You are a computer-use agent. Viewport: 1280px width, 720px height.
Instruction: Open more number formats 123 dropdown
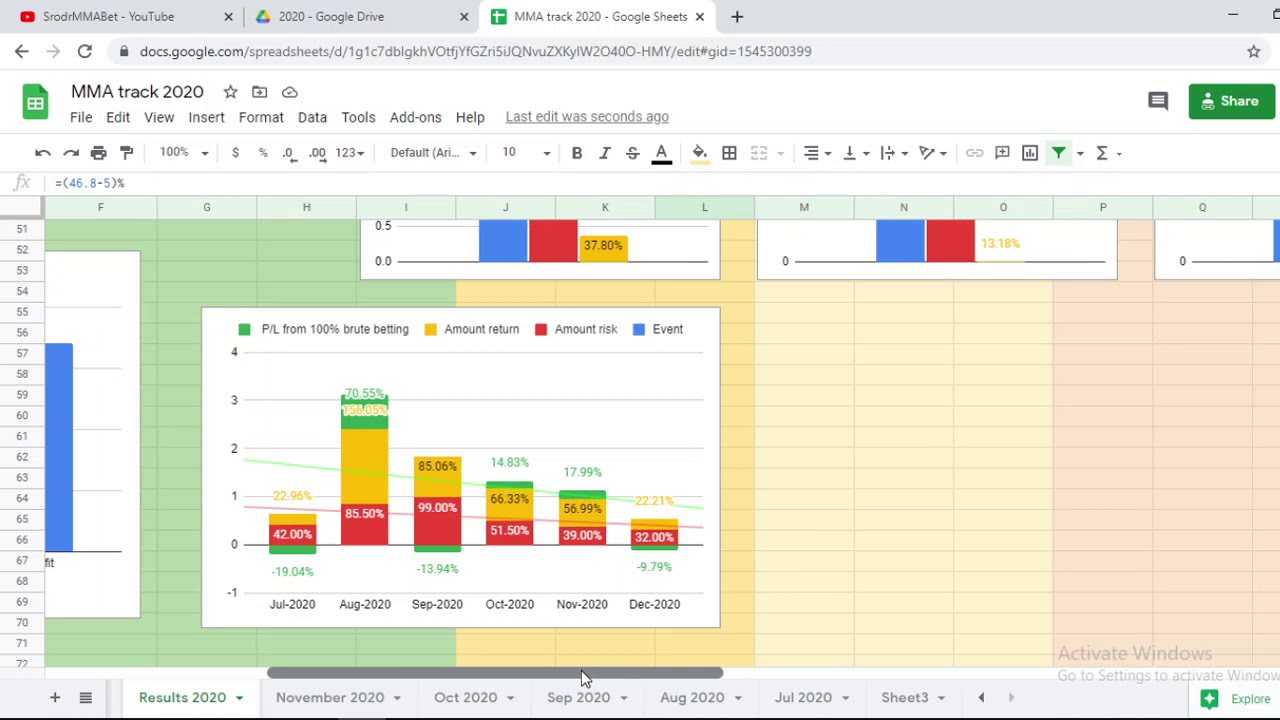click(351, 153)
